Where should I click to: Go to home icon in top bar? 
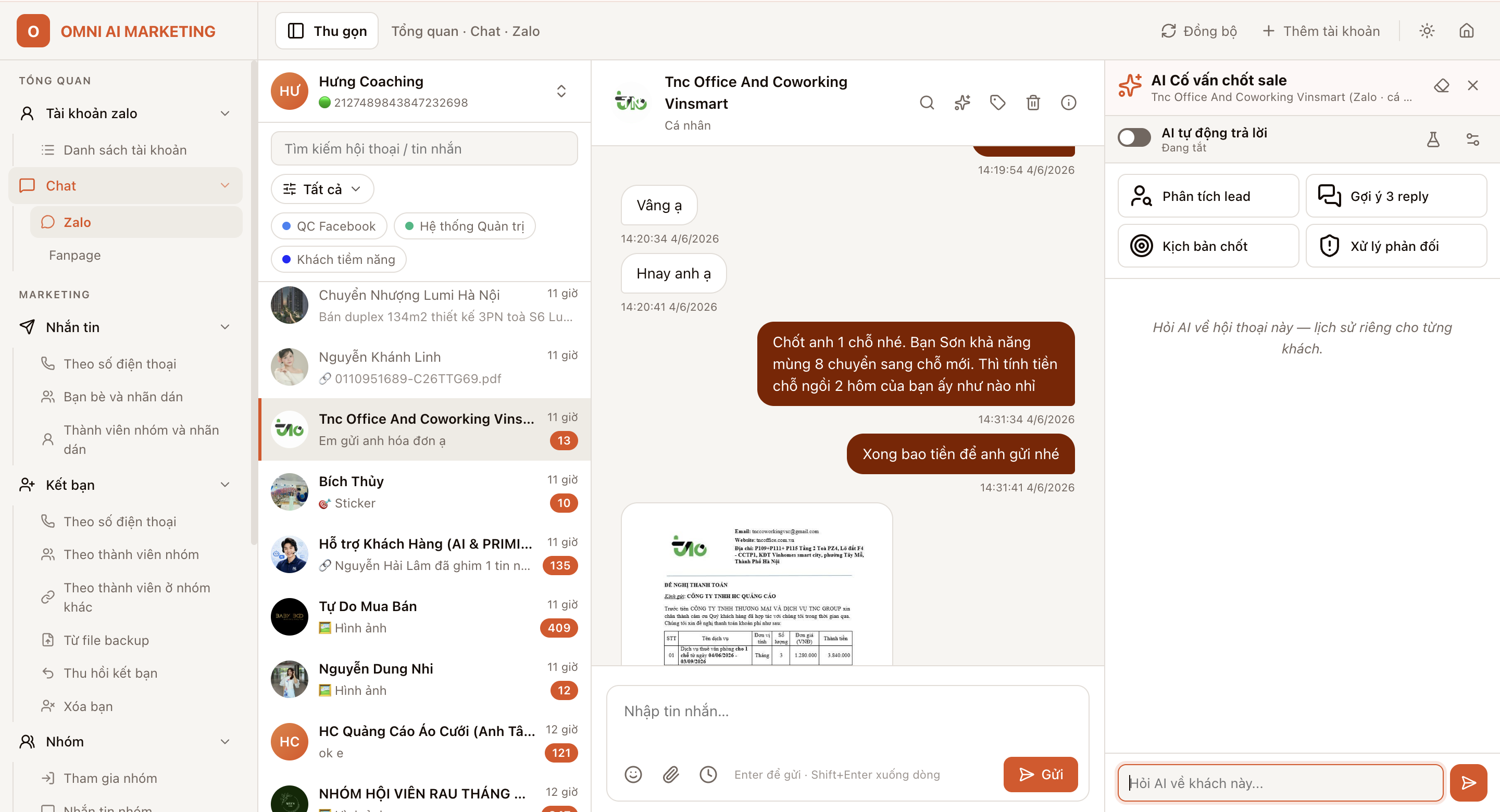(1466, 31)
